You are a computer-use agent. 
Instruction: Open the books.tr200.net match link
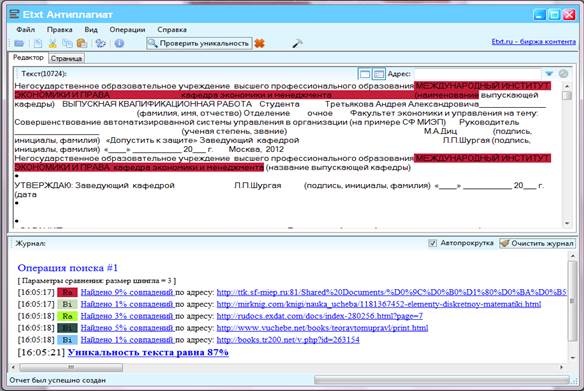tap(288, 340)
